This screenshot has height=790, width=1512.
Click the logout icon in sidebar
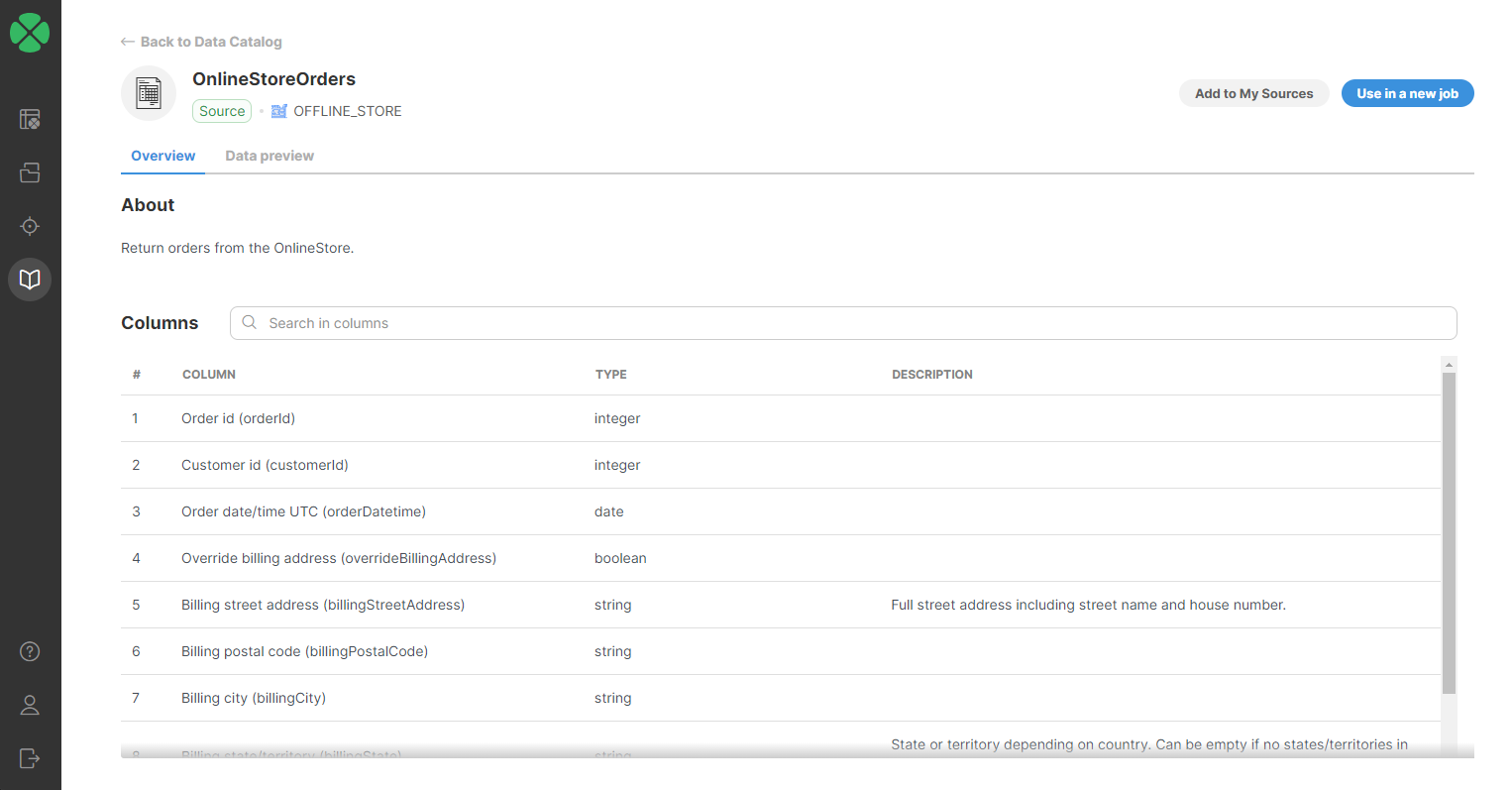pos(30,758)
